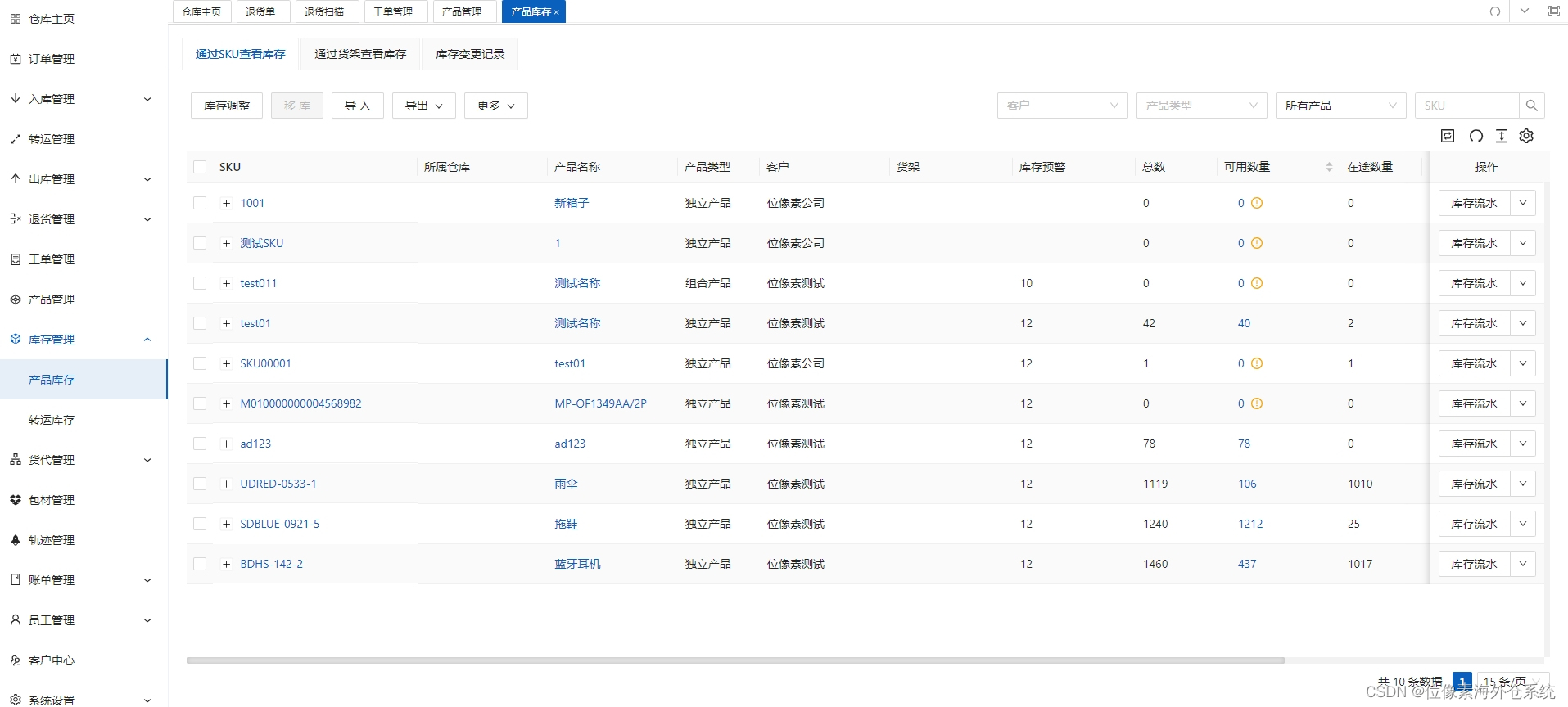This screenshot has height=707, width=1568.
Task: Check the row for test011
Action: pos(200,283)
